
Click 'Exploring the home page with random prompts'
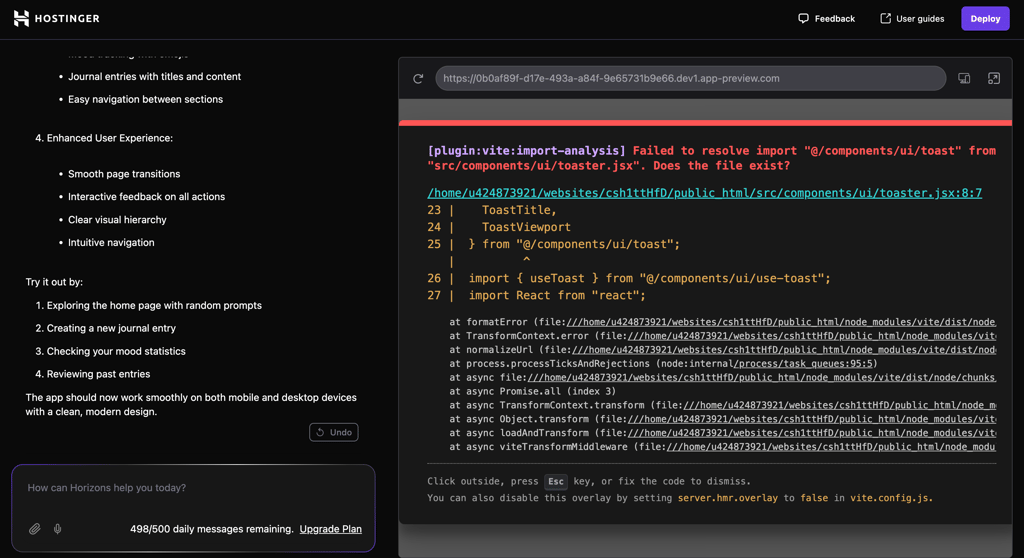[154, 305]
